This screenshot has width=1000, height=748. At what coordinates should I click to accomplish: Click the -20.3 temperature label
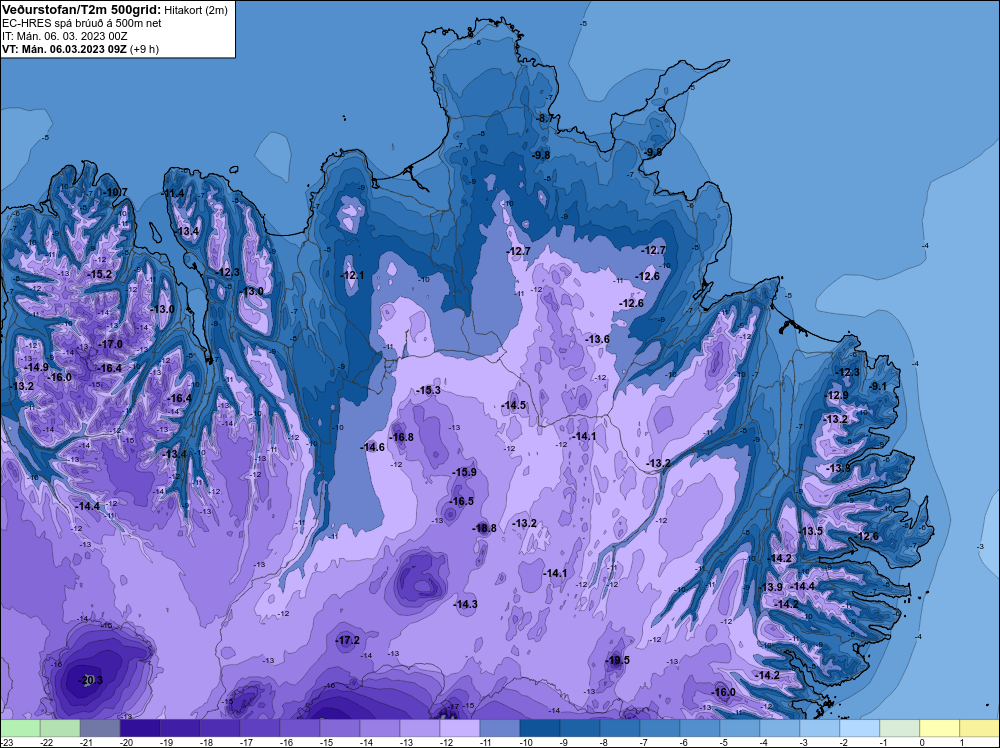[90, 680]
